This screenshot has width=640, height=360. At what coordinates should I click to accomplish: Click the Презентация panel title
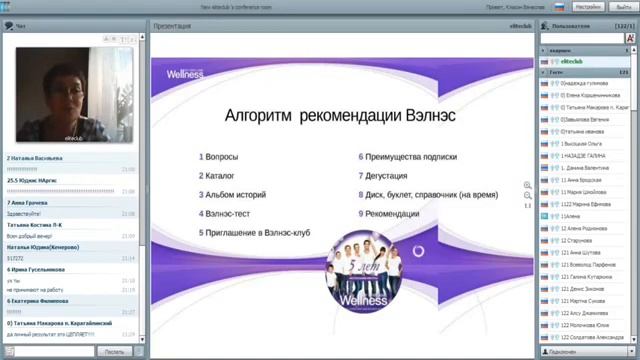click(x=172, y=26)
